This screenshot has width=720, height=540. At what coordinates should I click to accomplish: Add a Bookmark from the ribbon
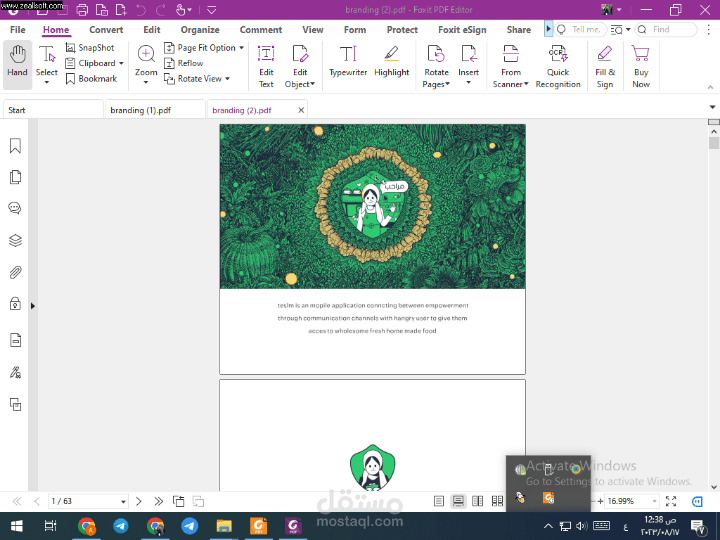[x=91, y=79]
